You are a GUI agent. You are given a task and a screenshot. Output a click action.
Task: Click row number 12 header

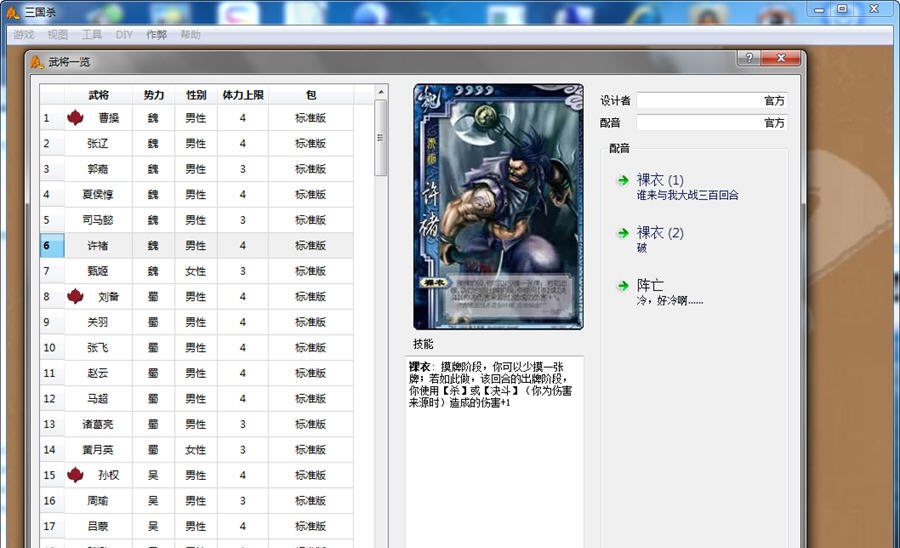pos(52,398)
